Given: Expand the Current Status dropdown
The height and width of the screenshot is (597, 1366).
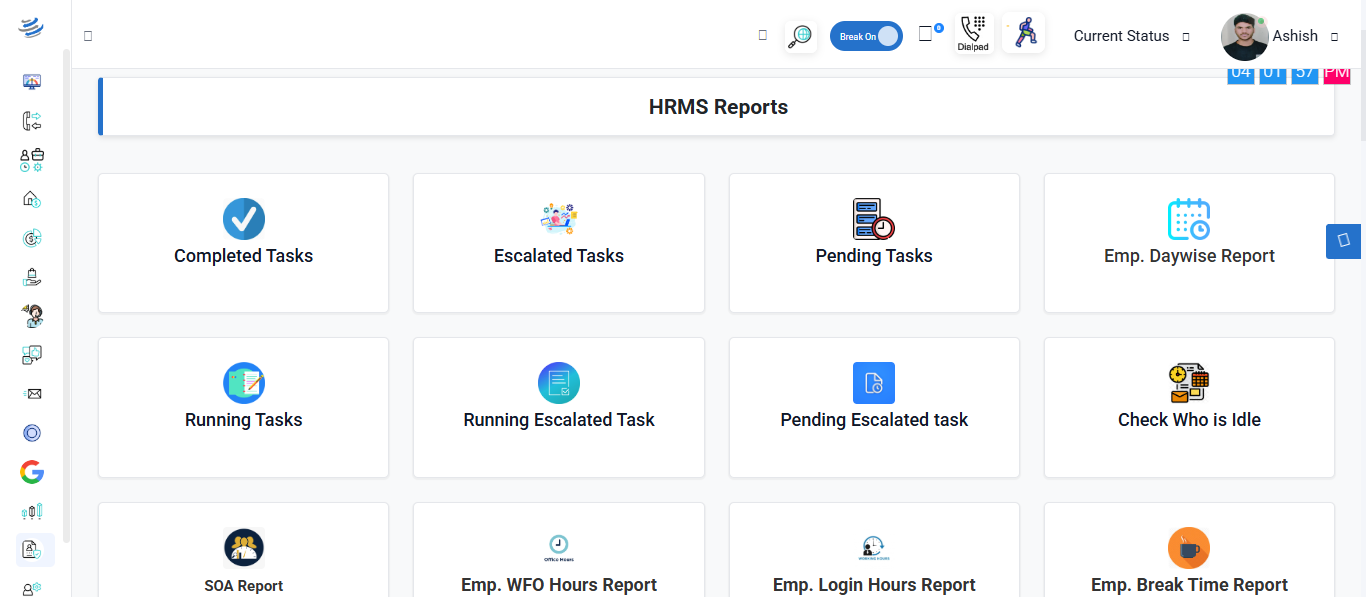Looking at the screenshot, I should click(1186, 36).
